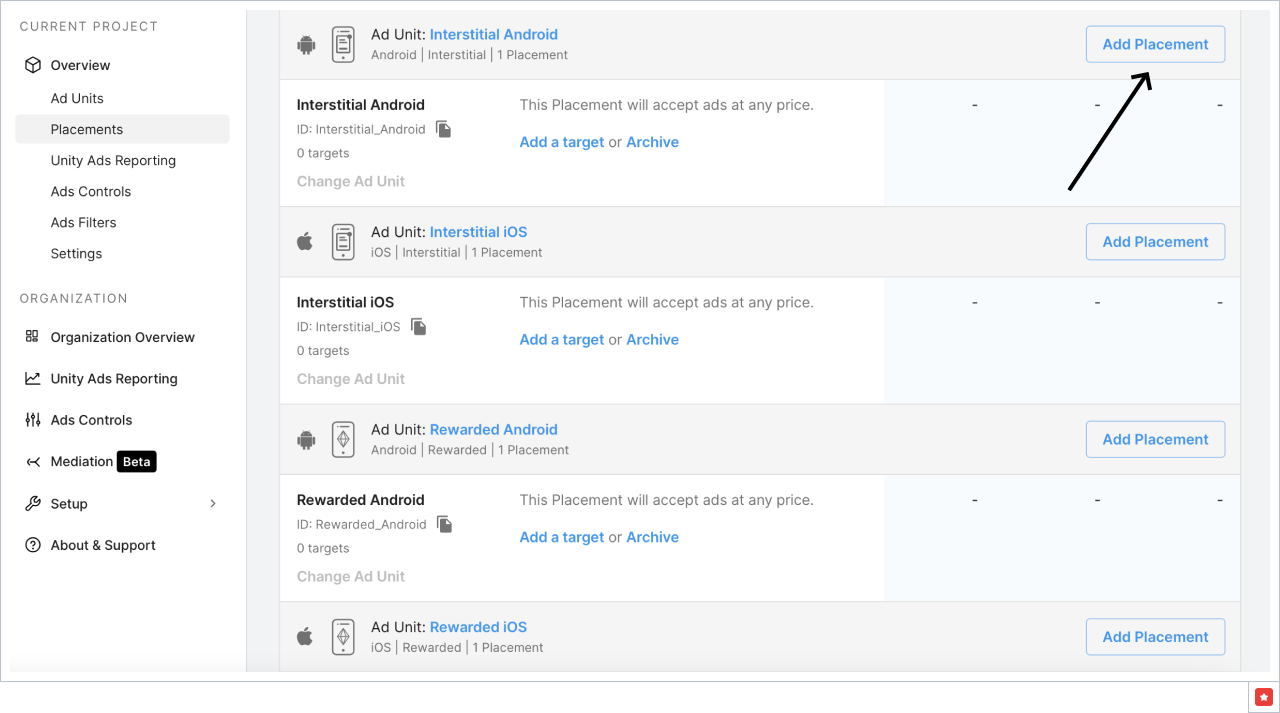This screenshot has width=1280, height=713.
Task: Click the Ads Controls sliders icon
Action: point(33,420)
